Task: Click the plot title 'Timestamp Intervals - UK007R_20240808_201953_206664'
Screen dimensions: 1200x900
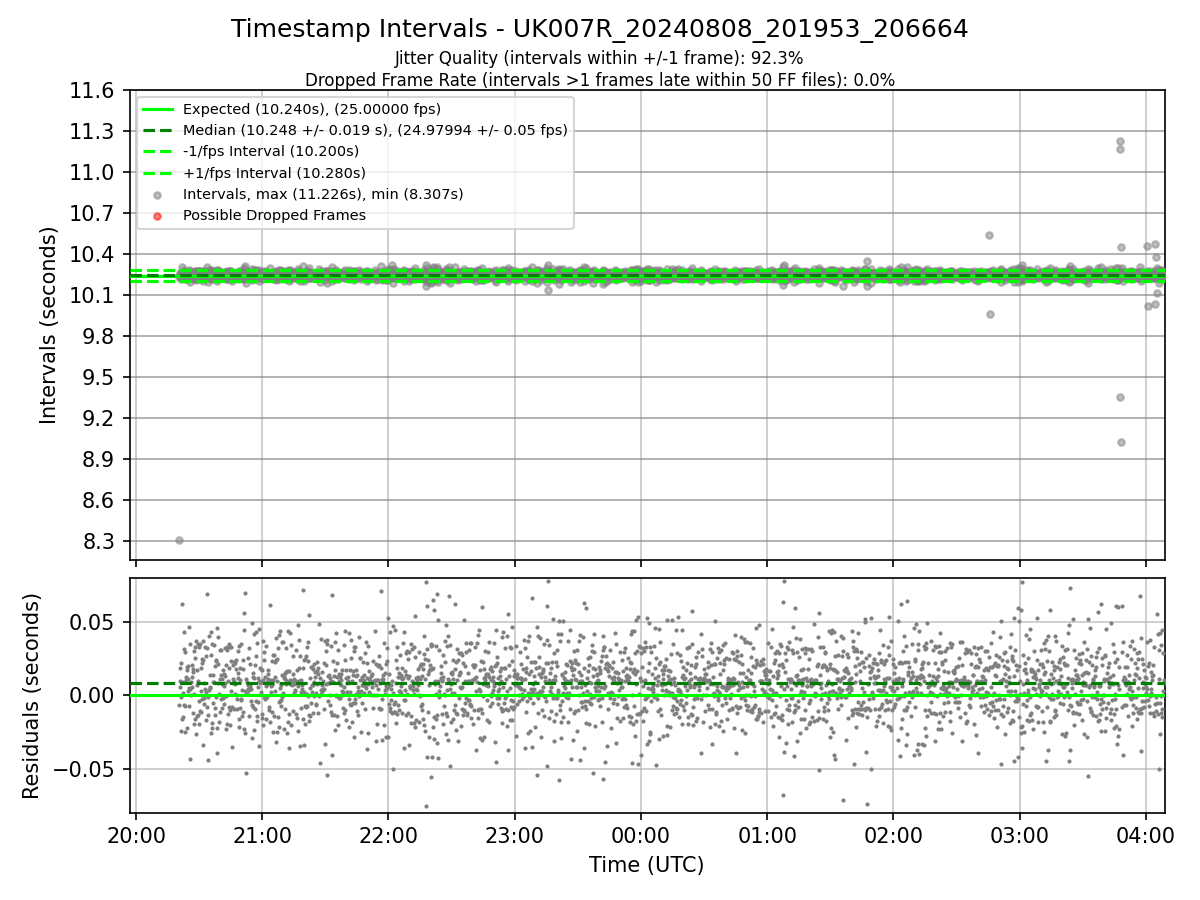Action: pos(599,29)
